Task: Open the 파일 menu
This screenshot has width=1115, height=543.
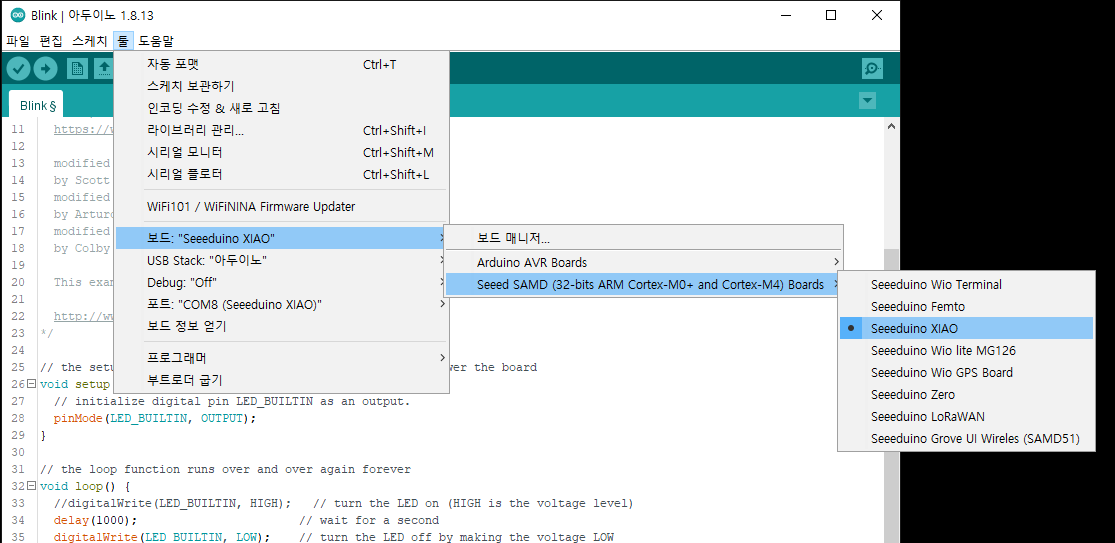Action: pos(18,41)
